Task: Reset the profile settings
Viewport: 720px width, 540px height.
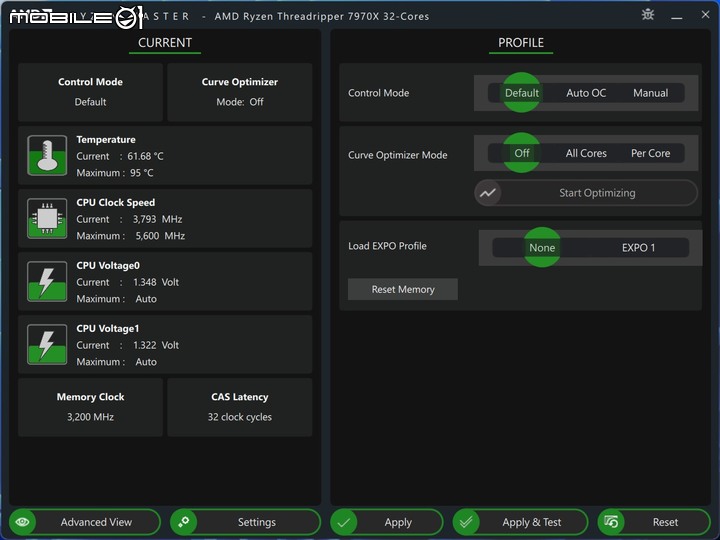Action: pos(654,522)
